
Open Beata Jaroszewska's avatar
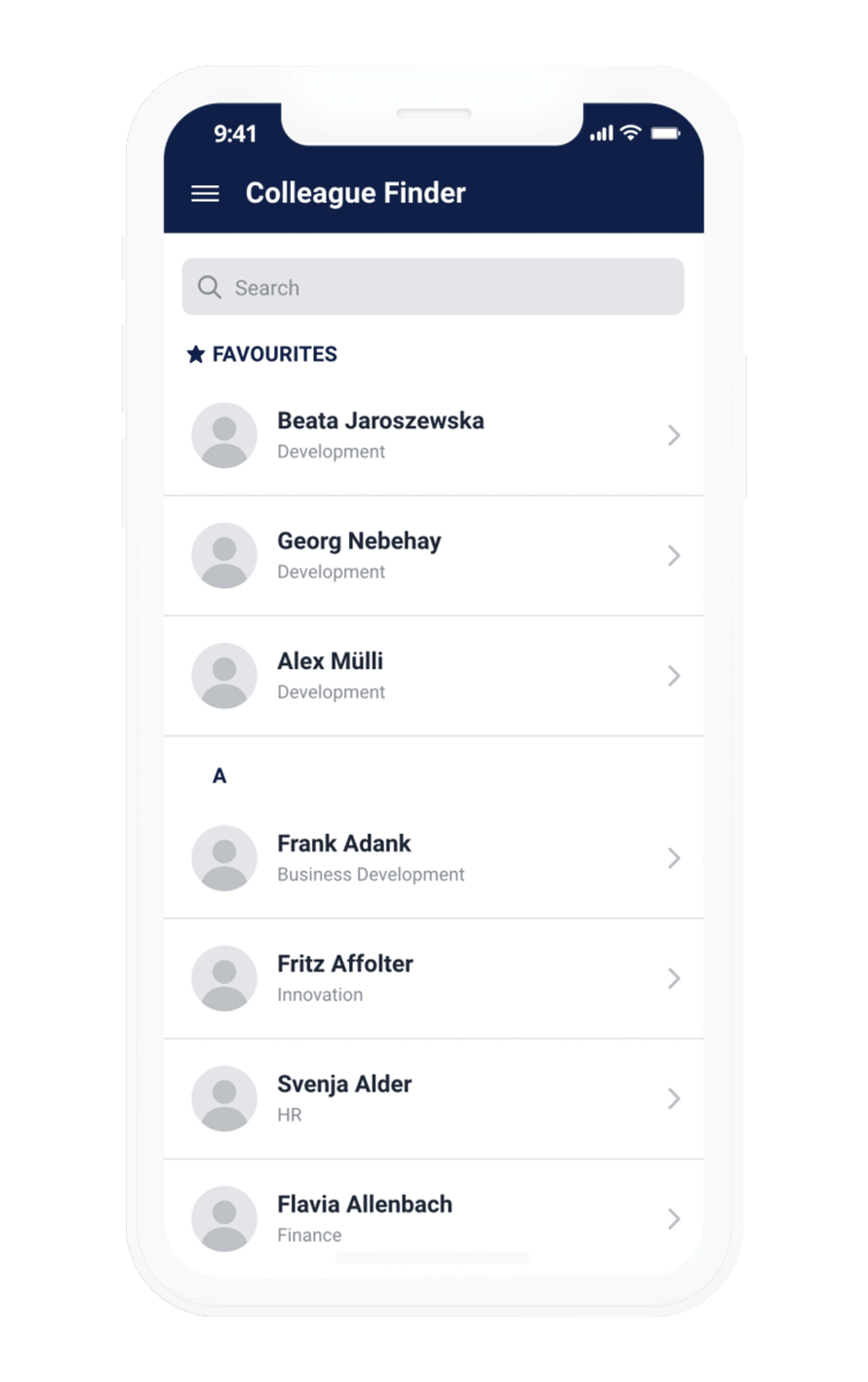pyautogui.click(x=224, y=435)
